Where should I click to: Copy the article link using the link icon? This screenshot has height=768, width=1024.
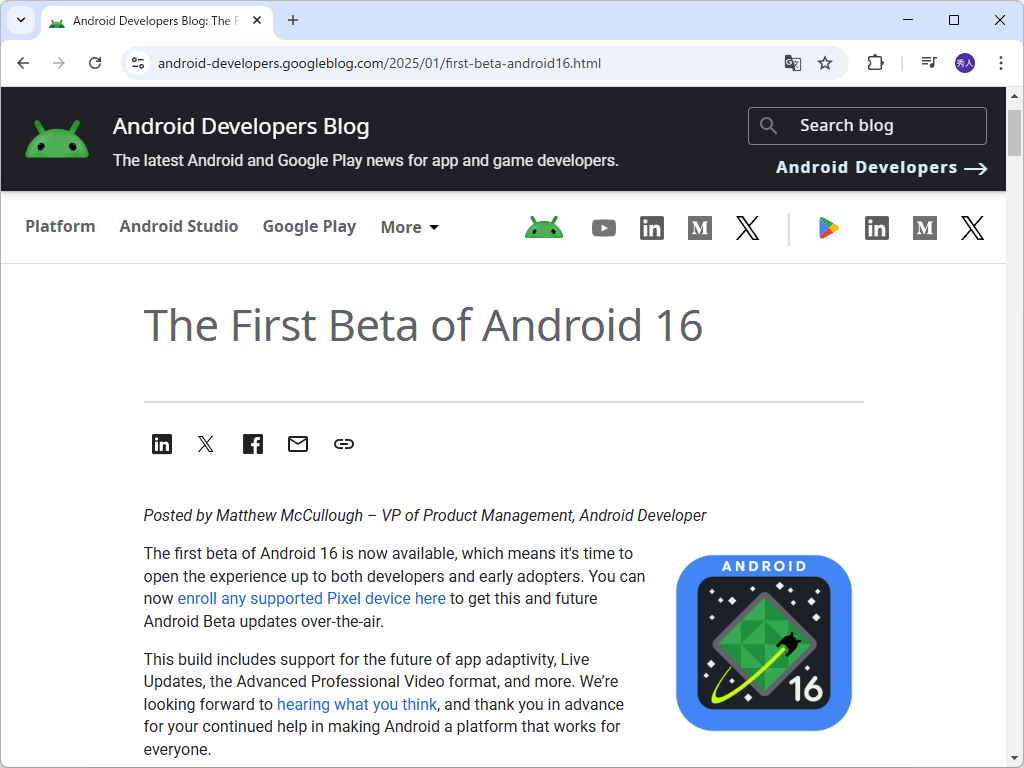(x=343, y=444)
